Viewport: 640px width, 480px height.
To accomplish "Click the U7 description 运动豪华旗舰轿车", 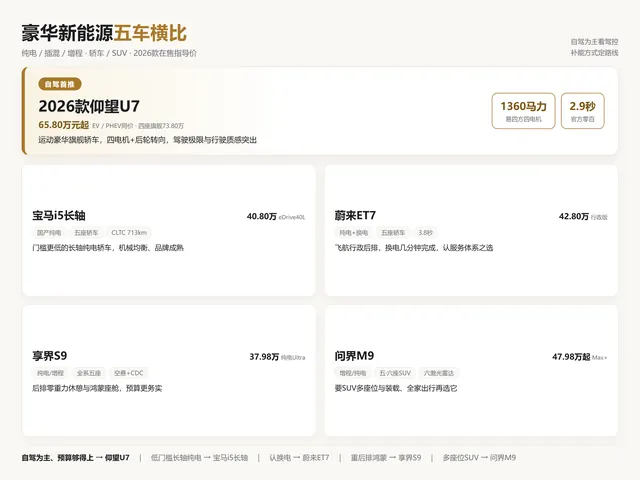I will coord(147,140).
